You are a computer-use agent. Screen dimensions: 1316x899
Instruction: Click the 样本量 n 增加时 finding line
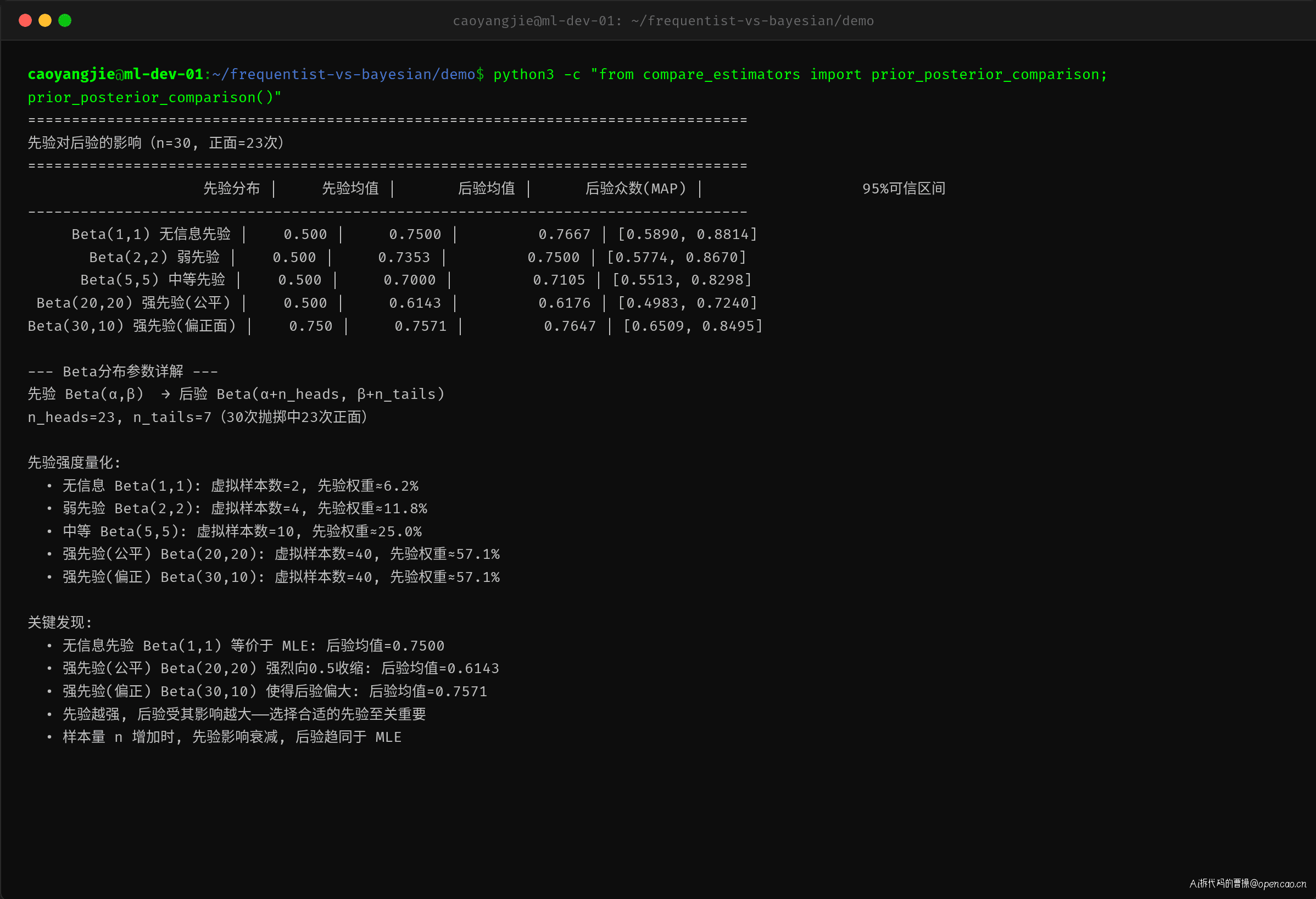[x=232, y=737]
